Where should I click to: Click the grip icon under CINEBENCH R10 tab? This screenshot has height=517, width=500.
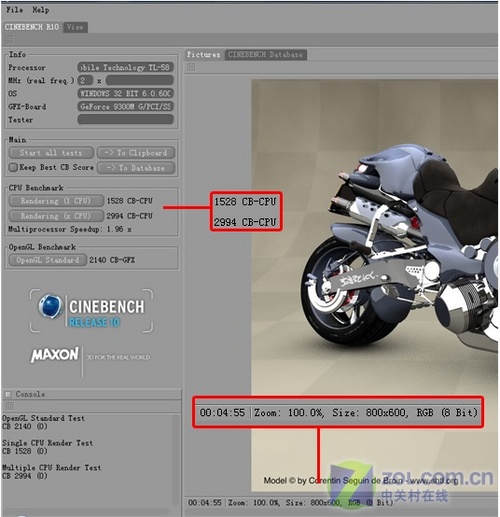click(9, 41)
